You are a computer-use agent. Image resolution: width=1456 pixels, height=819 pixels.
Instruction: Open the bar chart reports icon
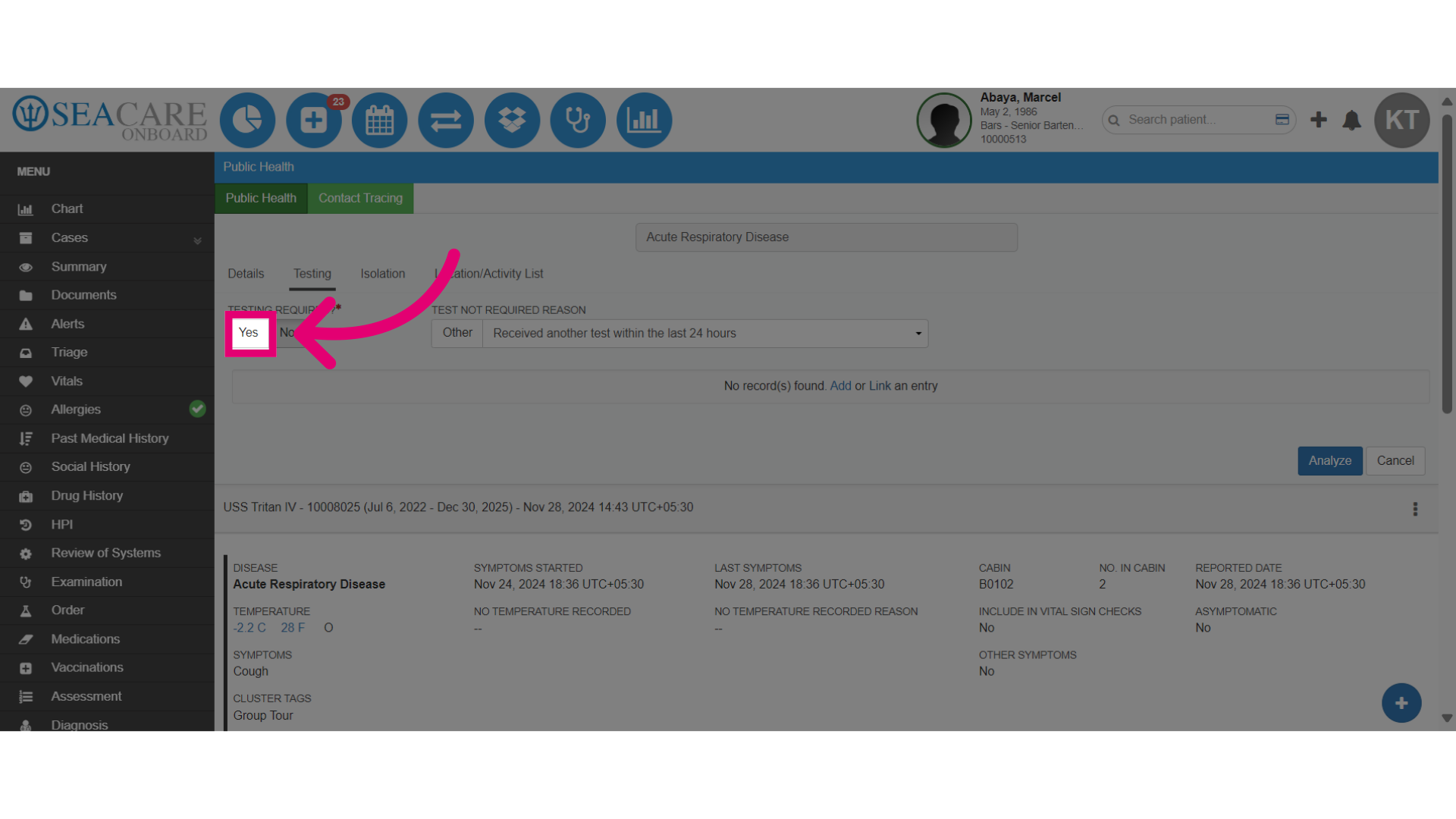tap(644, 120)
